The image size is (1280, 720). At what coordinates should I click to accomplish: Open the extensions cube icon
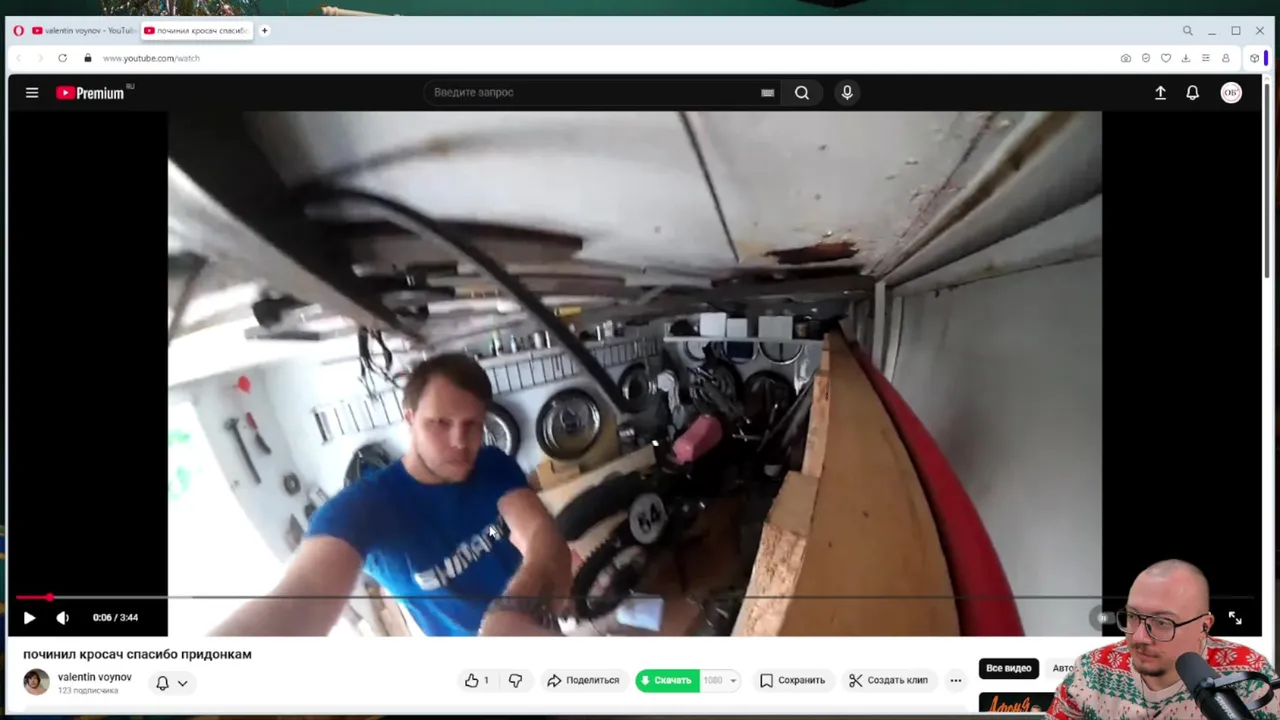tap(1254, 58)
